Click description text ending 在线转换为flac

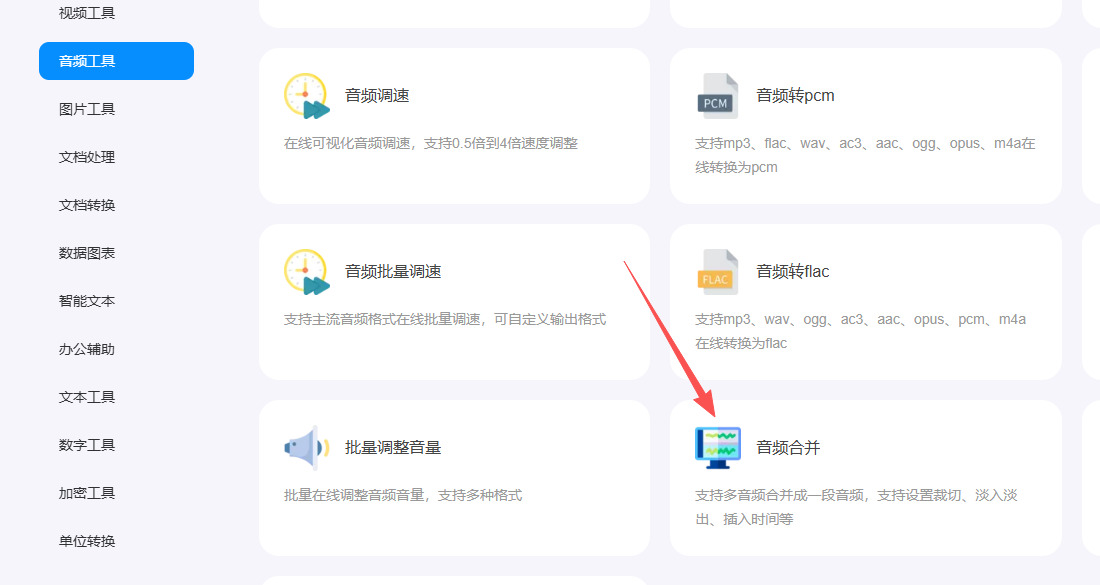[x=860, y=331]
